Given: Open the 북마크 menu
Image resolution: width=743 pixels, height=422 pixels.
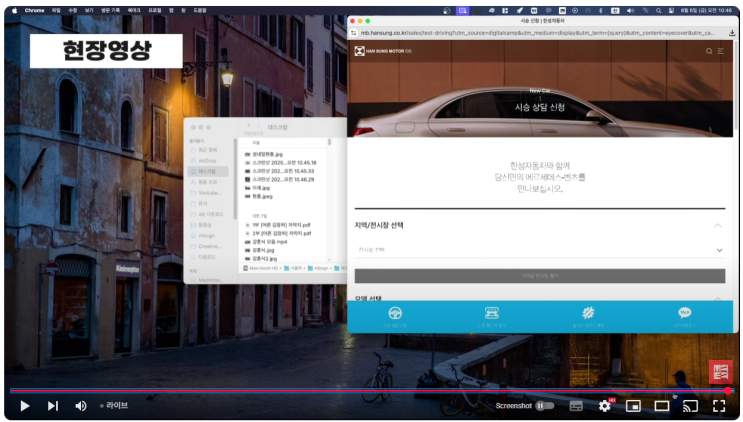Looking at the screenshot, I should [134, 10].
